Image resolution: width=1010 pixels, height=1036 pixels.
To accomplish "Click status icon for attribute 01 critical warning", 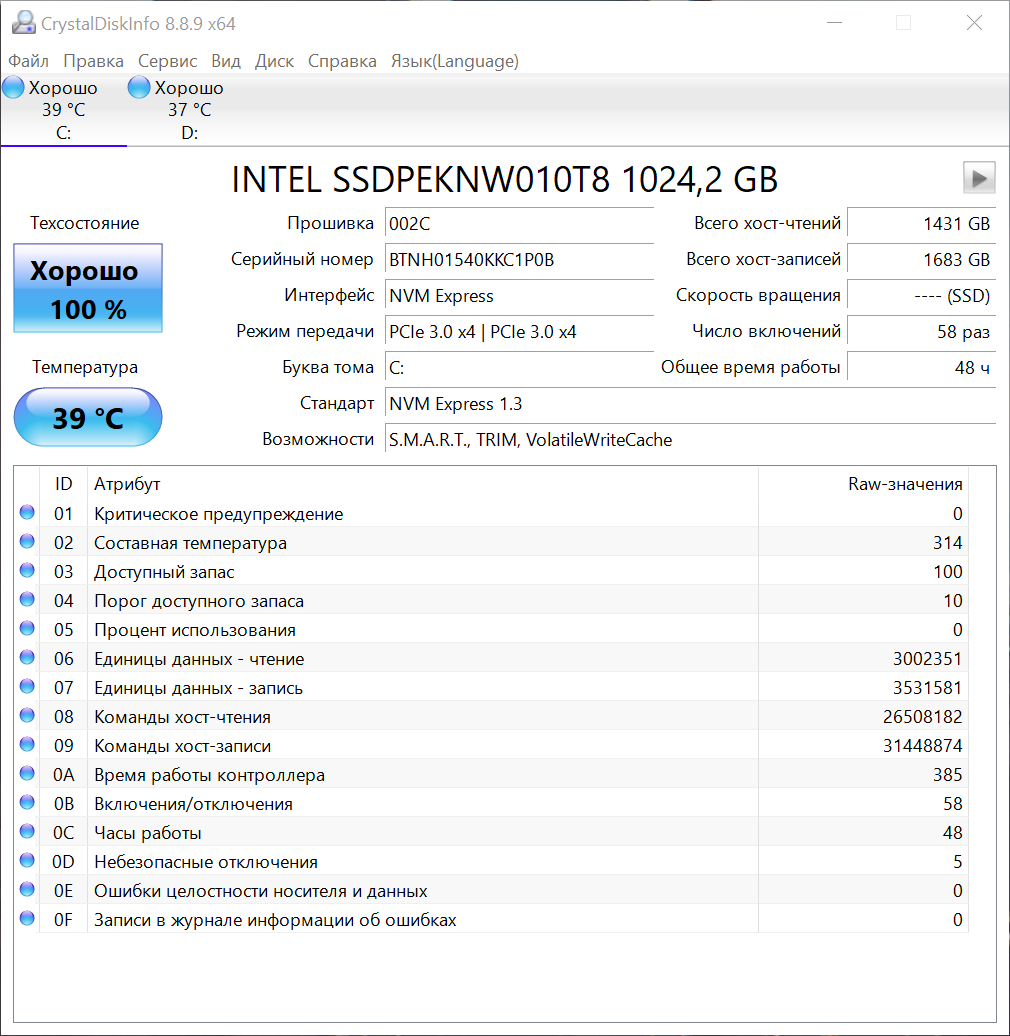I will (x=27, y=513).
